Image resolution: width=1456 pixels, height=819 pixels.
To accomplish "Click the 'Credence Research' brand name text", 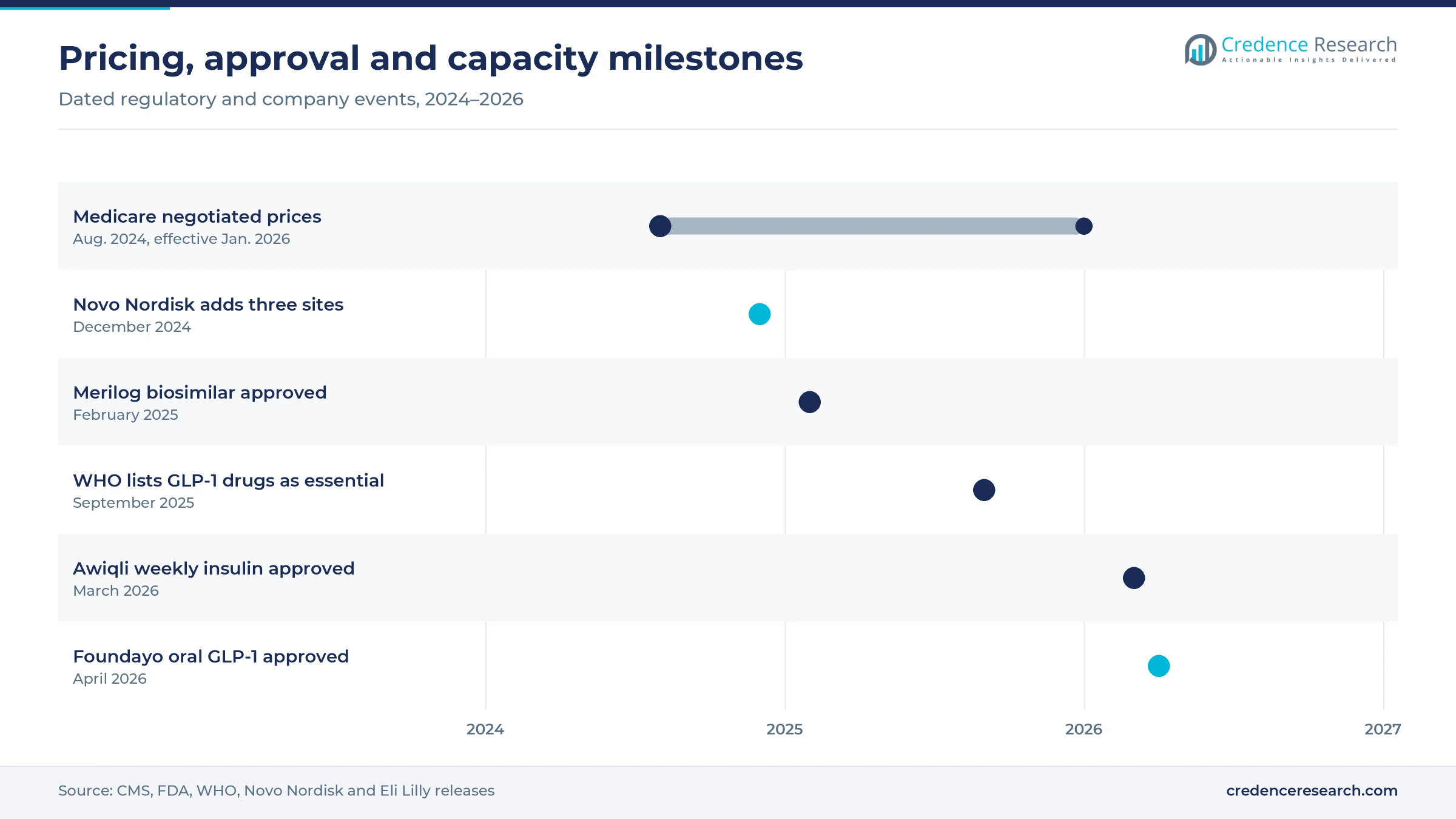I will [1309, 44].
